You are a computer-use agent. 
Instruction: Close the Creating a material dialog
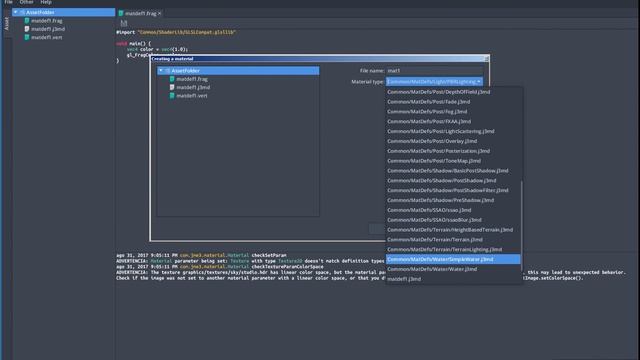tap(486, 59)
